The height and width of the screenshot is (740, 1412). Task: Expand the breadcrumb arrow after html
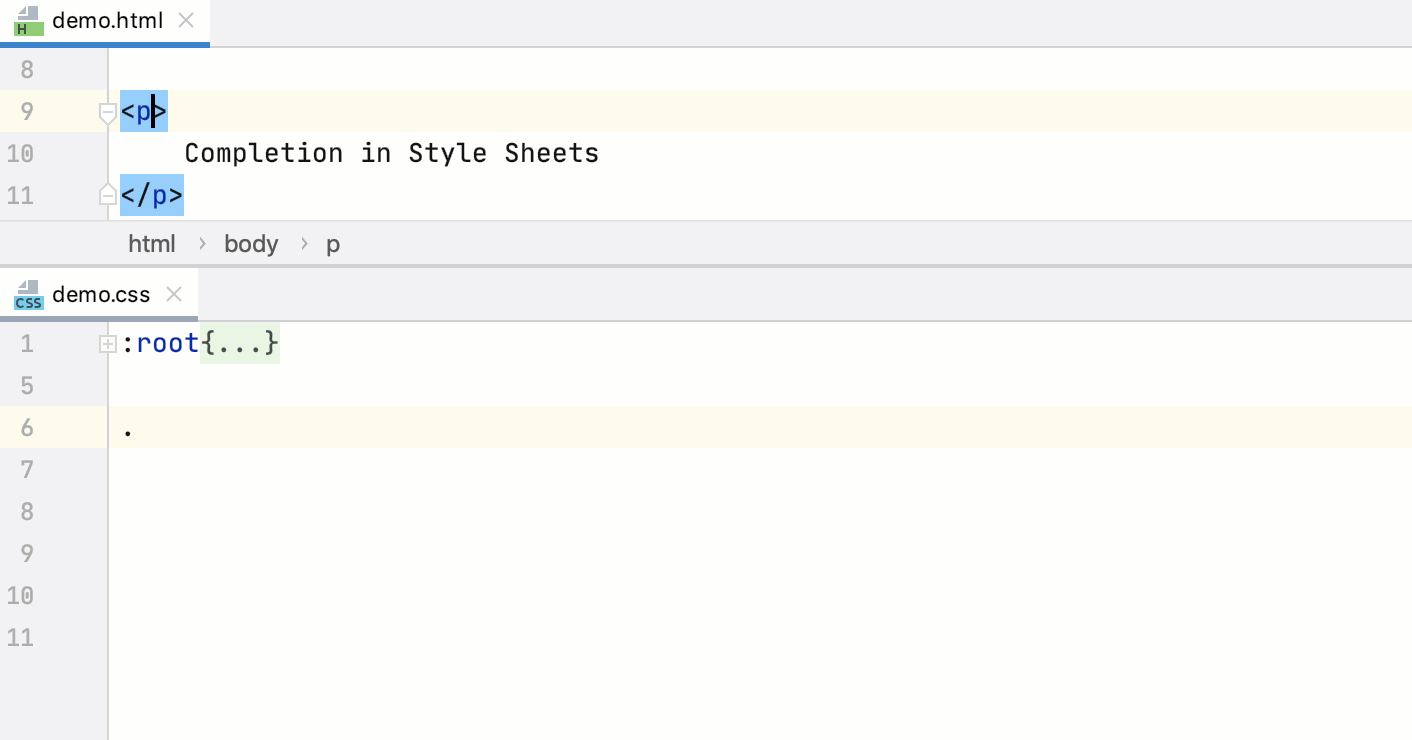pos(200,243)
